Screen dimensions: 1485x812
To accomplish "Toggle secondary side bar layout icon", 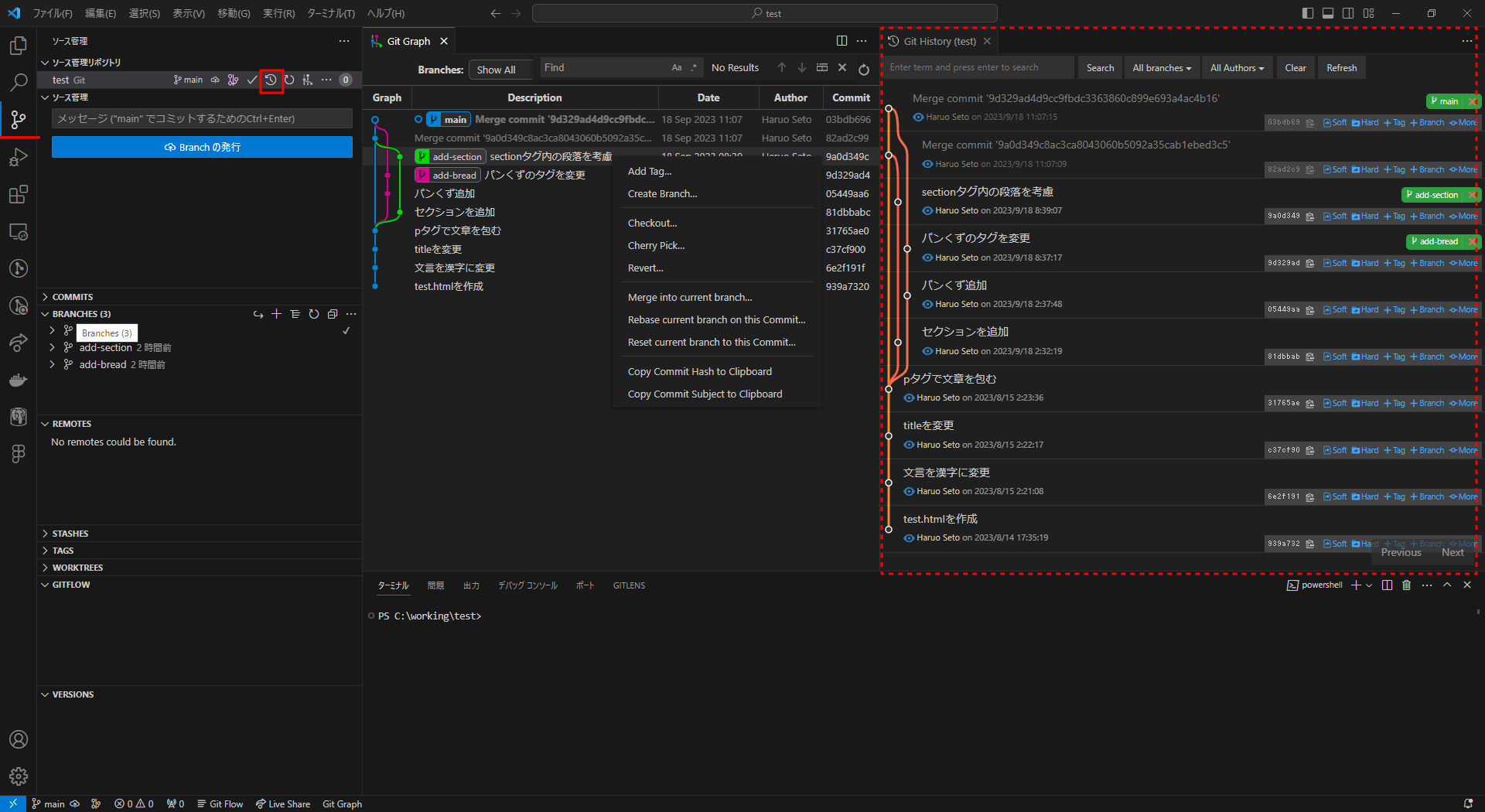I will (x=1348, y=13).
